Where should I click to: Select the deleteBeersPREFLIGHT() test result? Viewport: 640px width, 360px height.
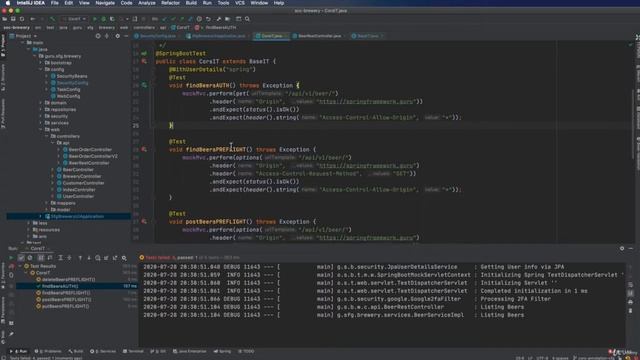coord(68,280)
